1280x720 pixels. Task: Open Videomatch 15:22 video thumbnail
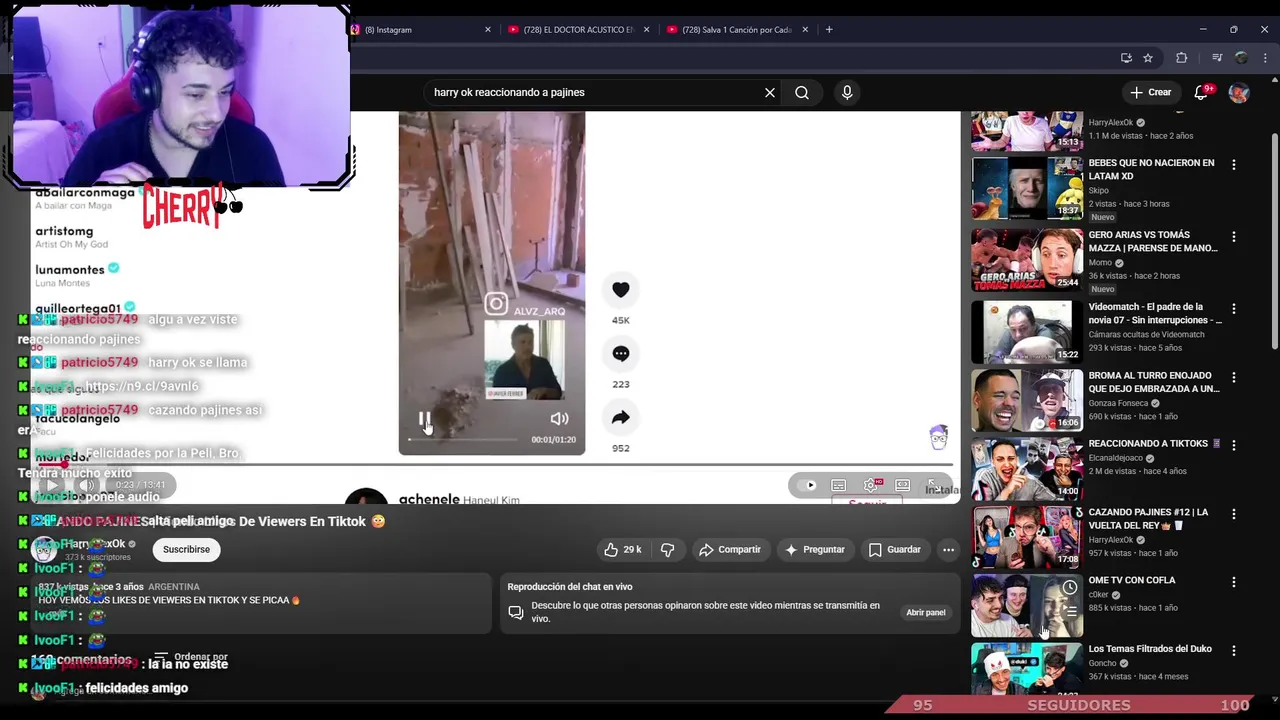click(x=1027, y=332)
